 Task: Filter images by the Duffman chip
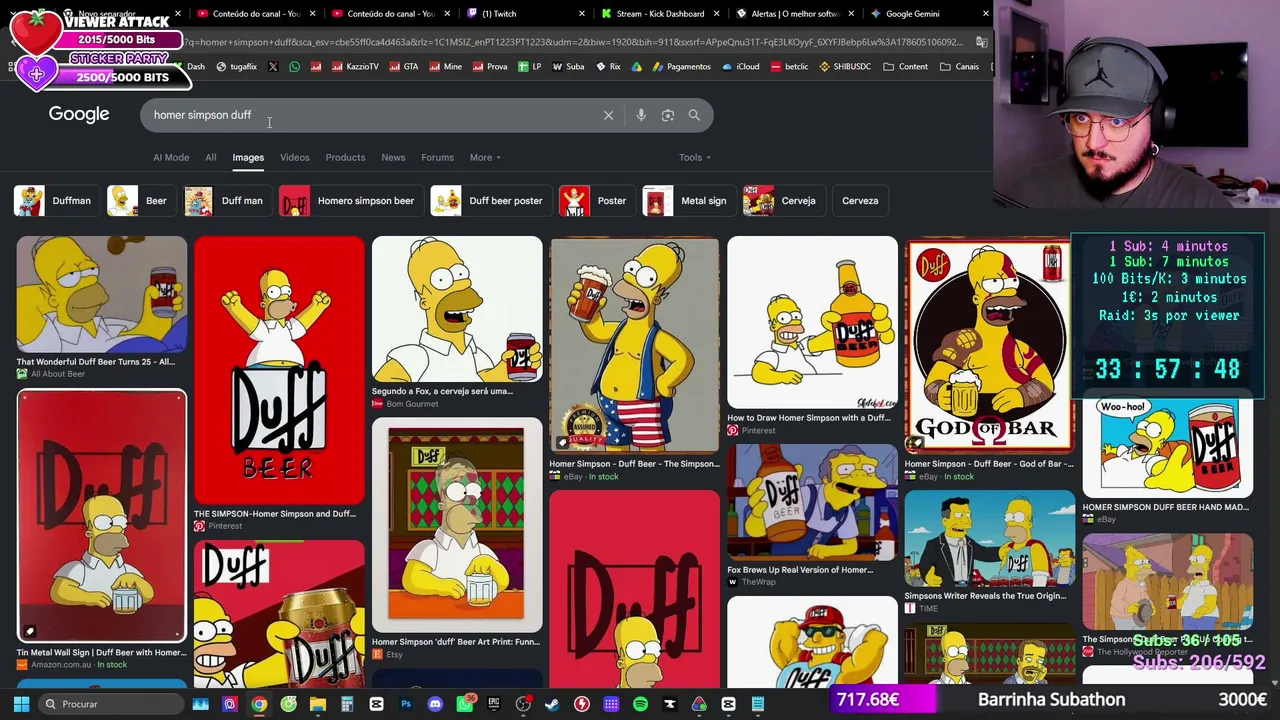tap(56, 201)
